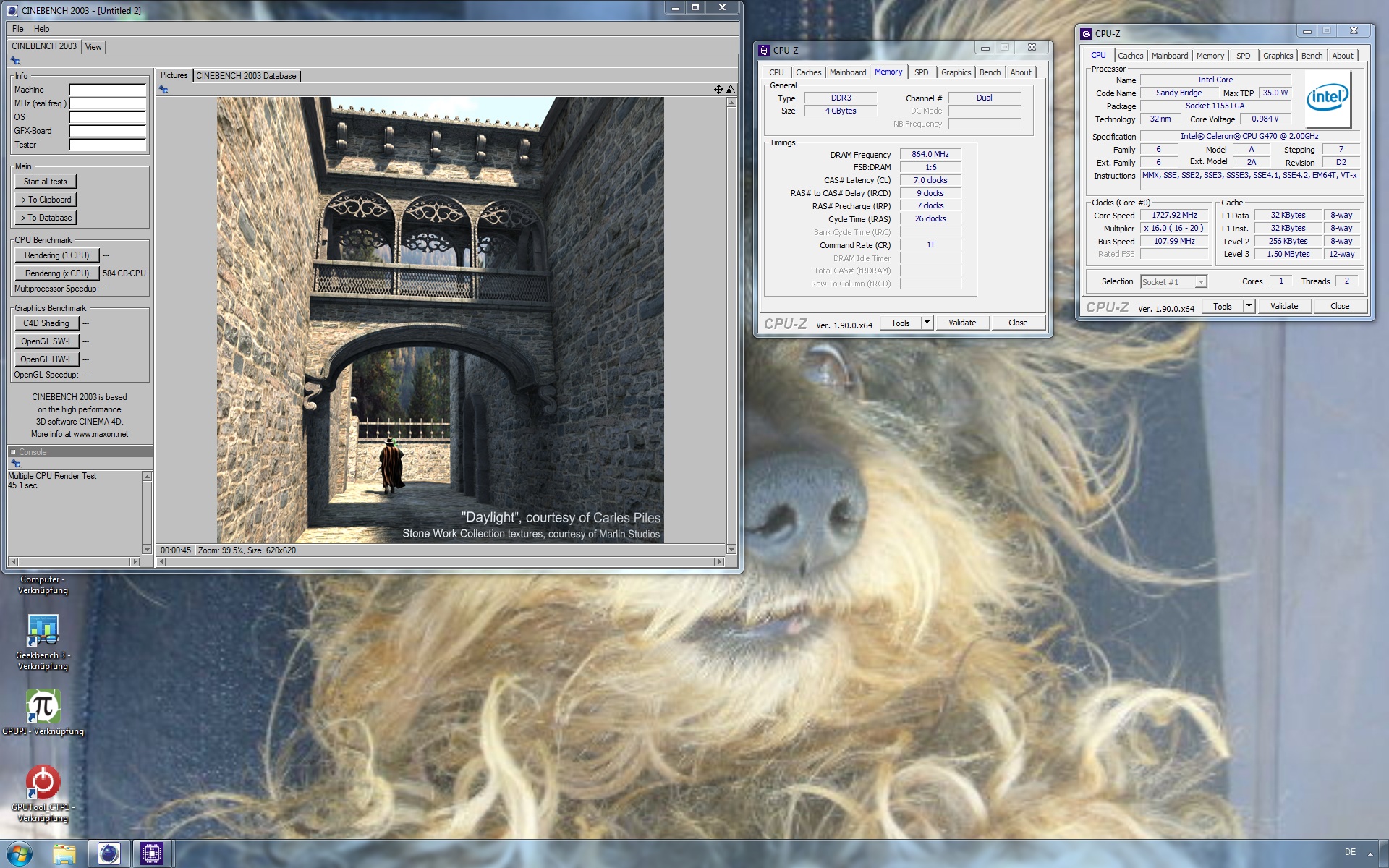1389x868 pixels.
Task: Show hidden tray icons arrow
Action: (1369, 854)
